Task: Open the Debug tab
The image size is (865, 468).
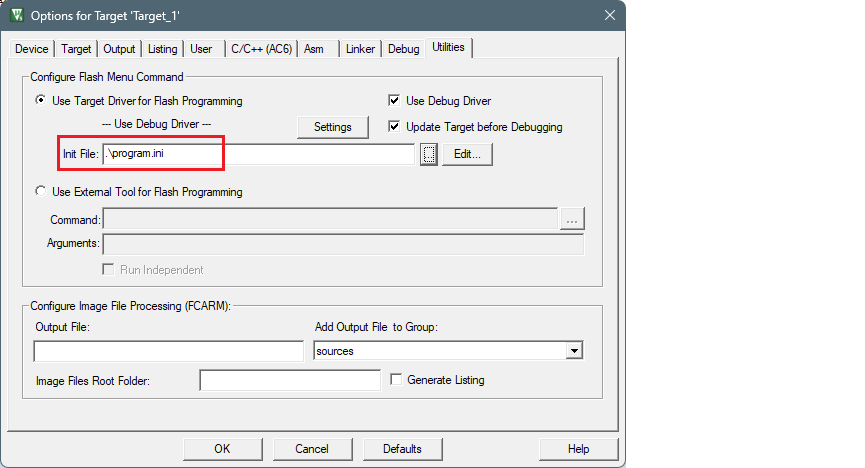Action: coord(403,49)
